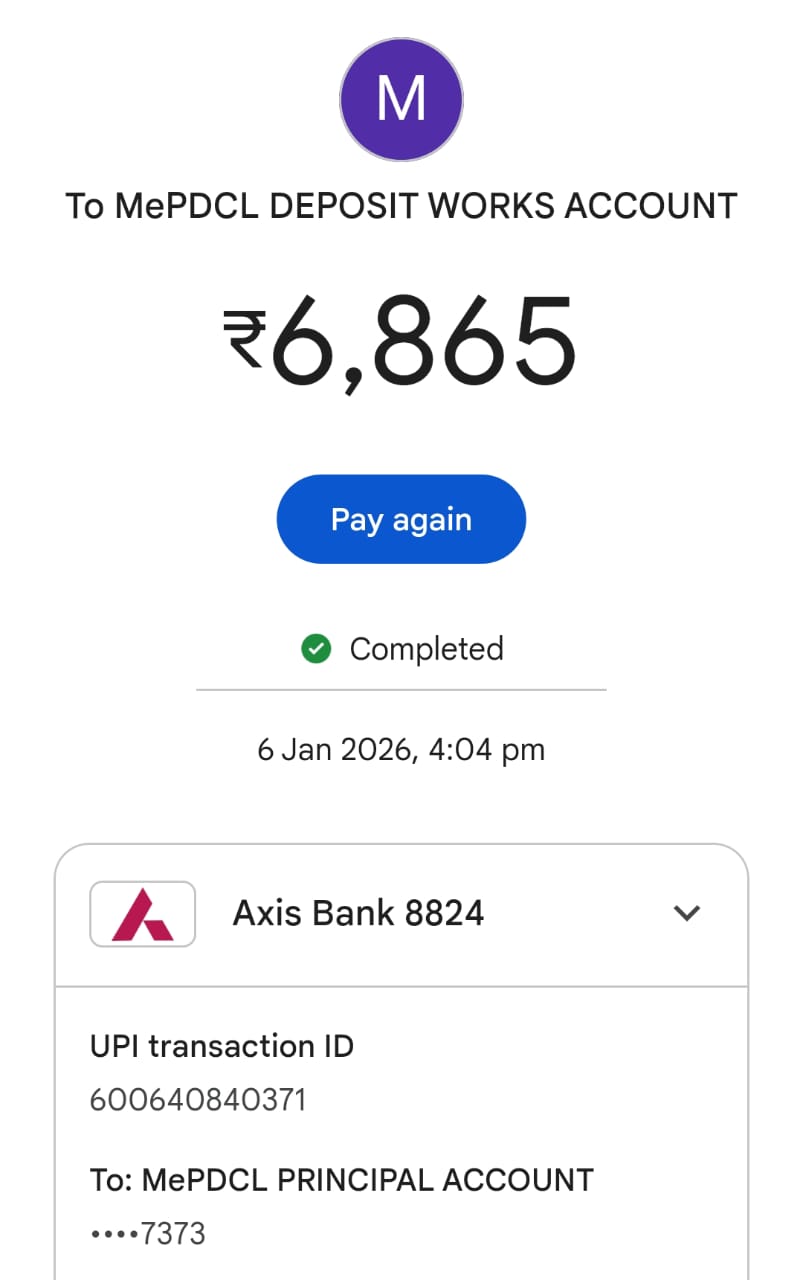Click the rupee symbol before the amount

coord(242,337)
